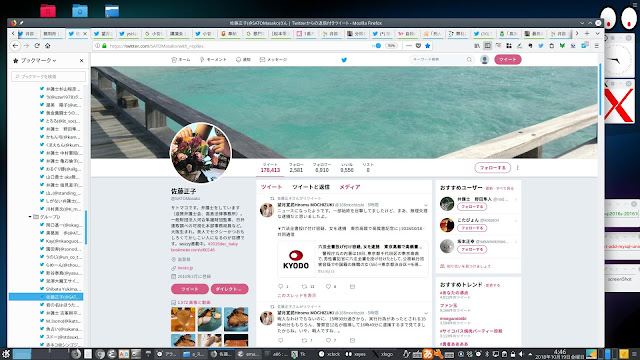Click the profile picture with flowers
Screen dimensions: 640x360
[x=200, y=153]
